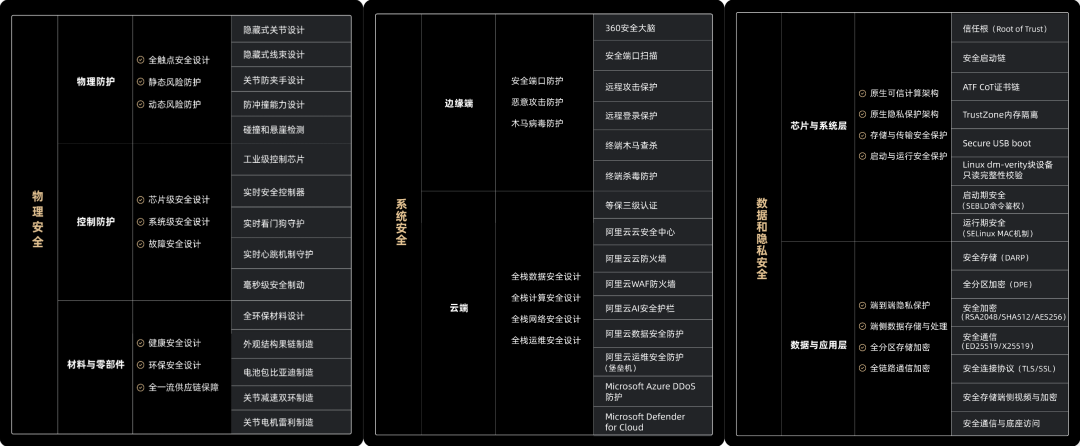The width and height of the screenshot is (1080, 446).
Task: Click the 木马病毒防护 item
Action: (x=537, y=123)
